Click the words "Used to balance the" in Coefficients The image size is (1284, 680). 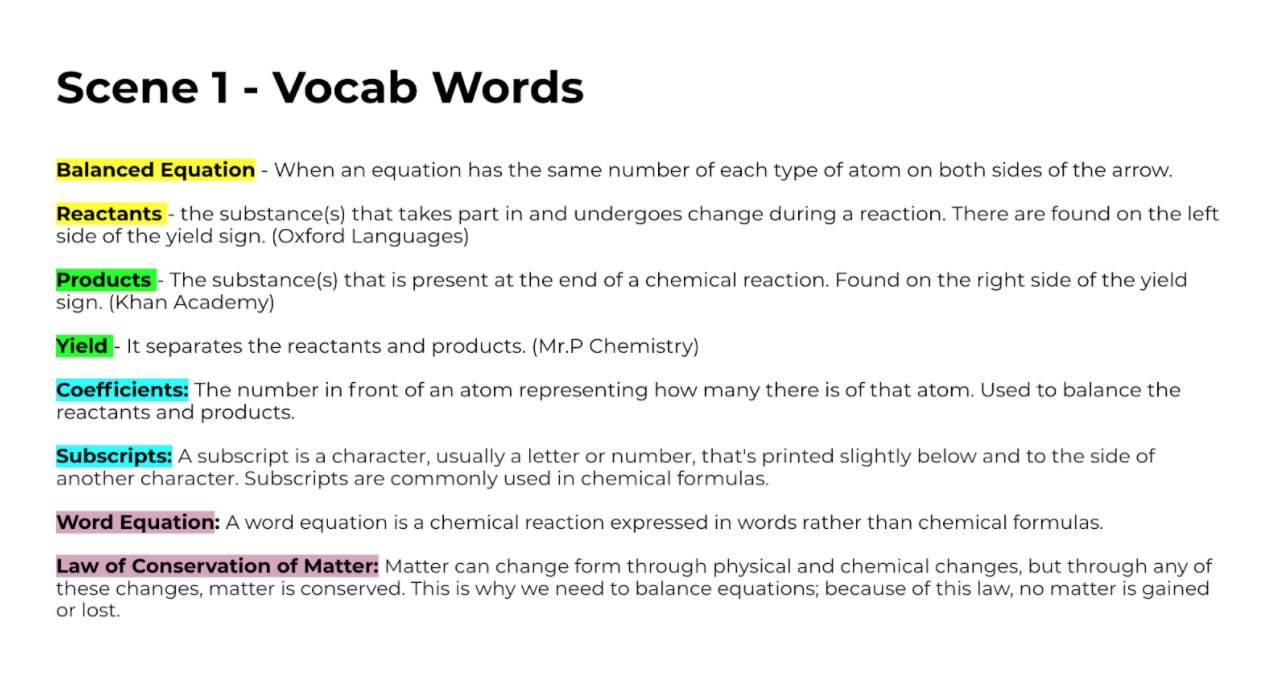(x=1080, y=390)
